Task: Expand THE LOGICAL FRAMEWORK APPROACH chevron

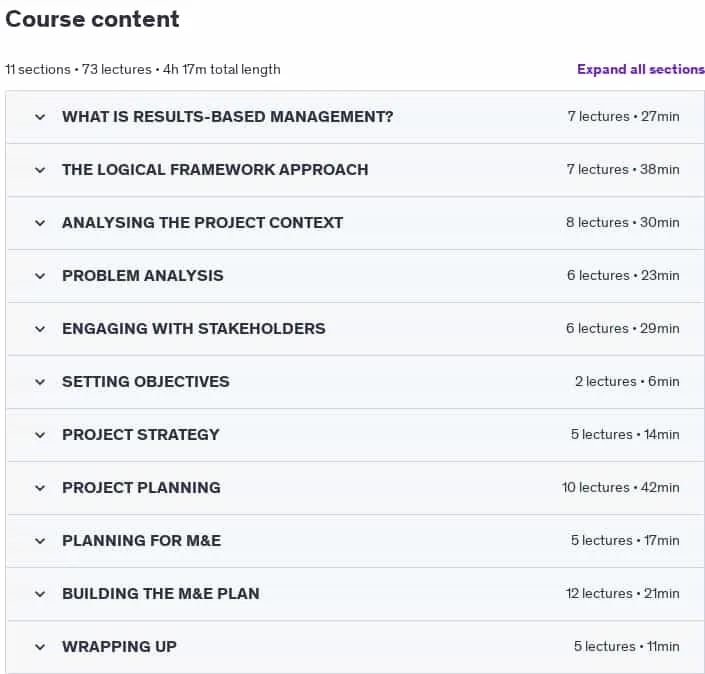Action: pyautogui.click(x=40, y=170)
